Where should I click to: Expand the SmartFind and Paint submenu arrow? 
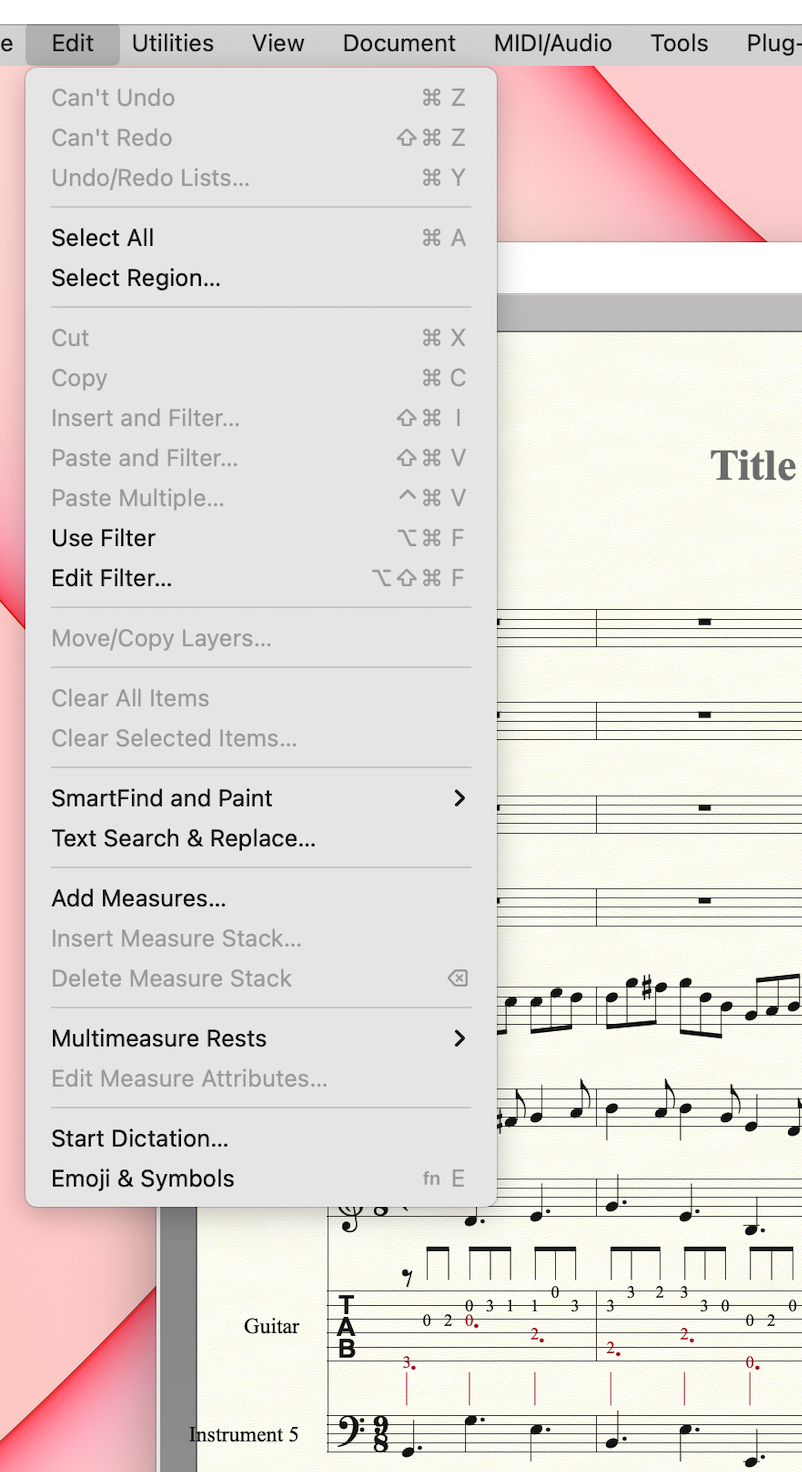(459, 798)
